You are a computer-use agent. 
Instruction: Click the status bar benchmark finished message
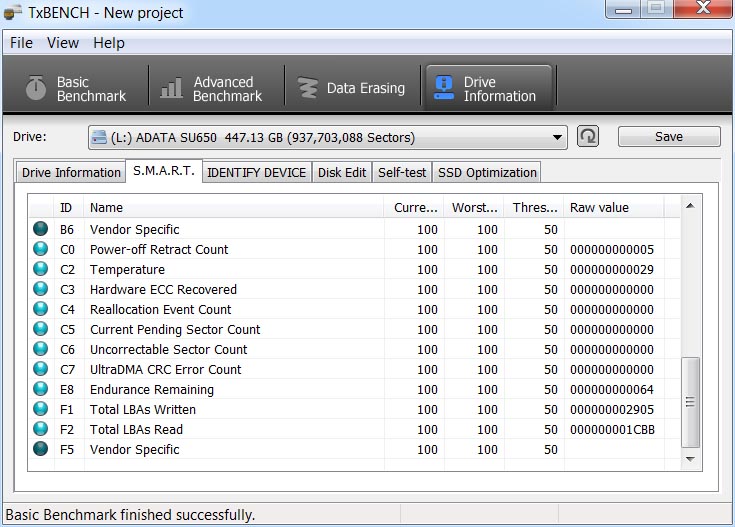(130, 515)
